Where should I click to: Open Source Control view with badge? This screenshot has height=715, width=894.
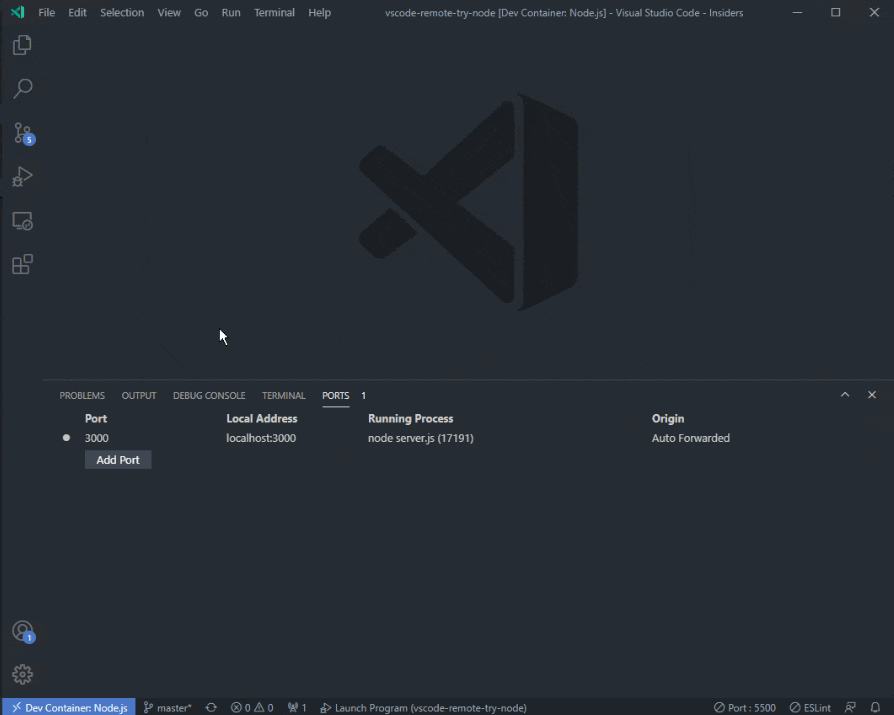click(x=22, y=133)
